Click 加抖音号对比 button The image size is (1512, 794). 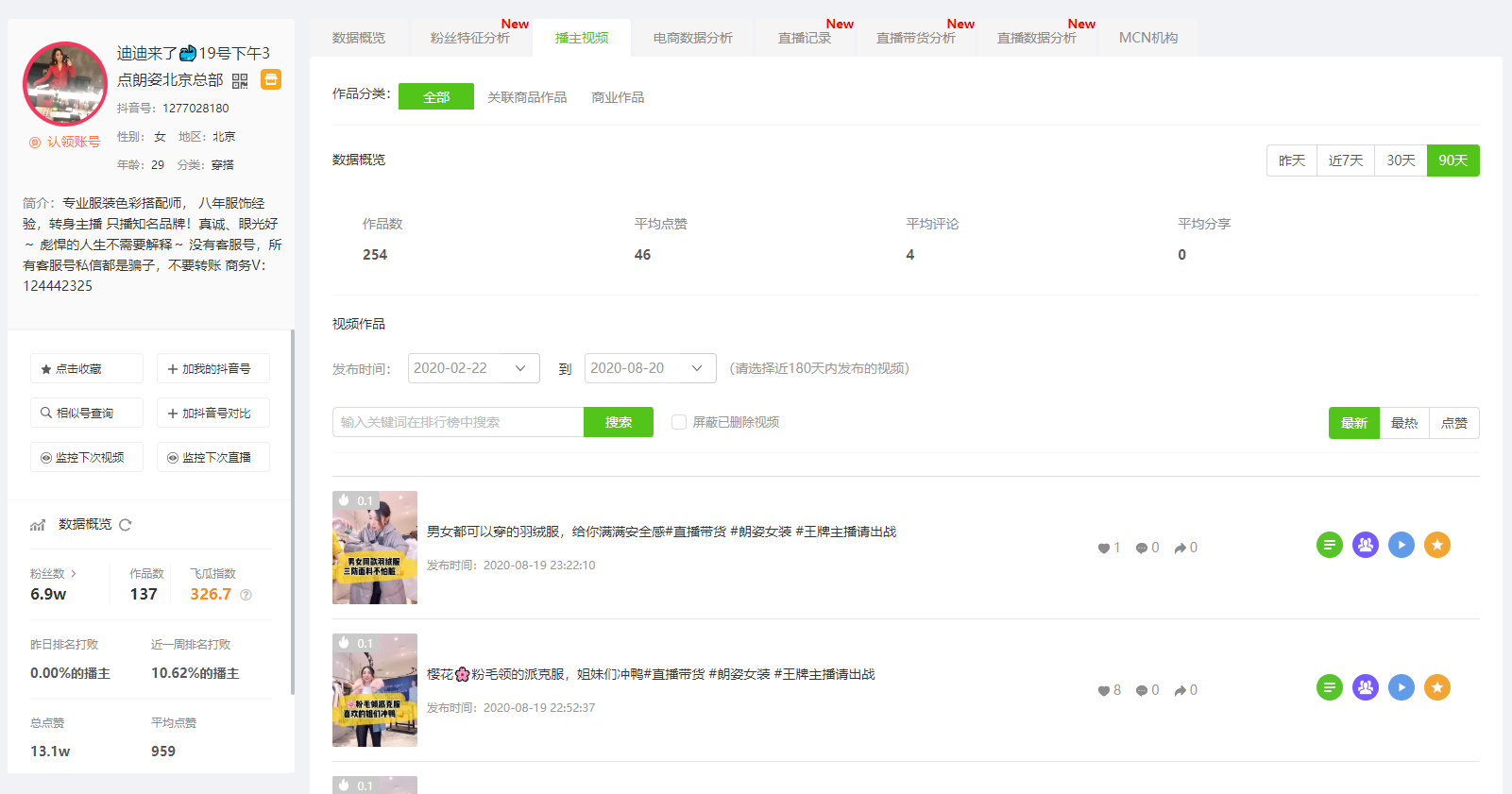[213, 413]
